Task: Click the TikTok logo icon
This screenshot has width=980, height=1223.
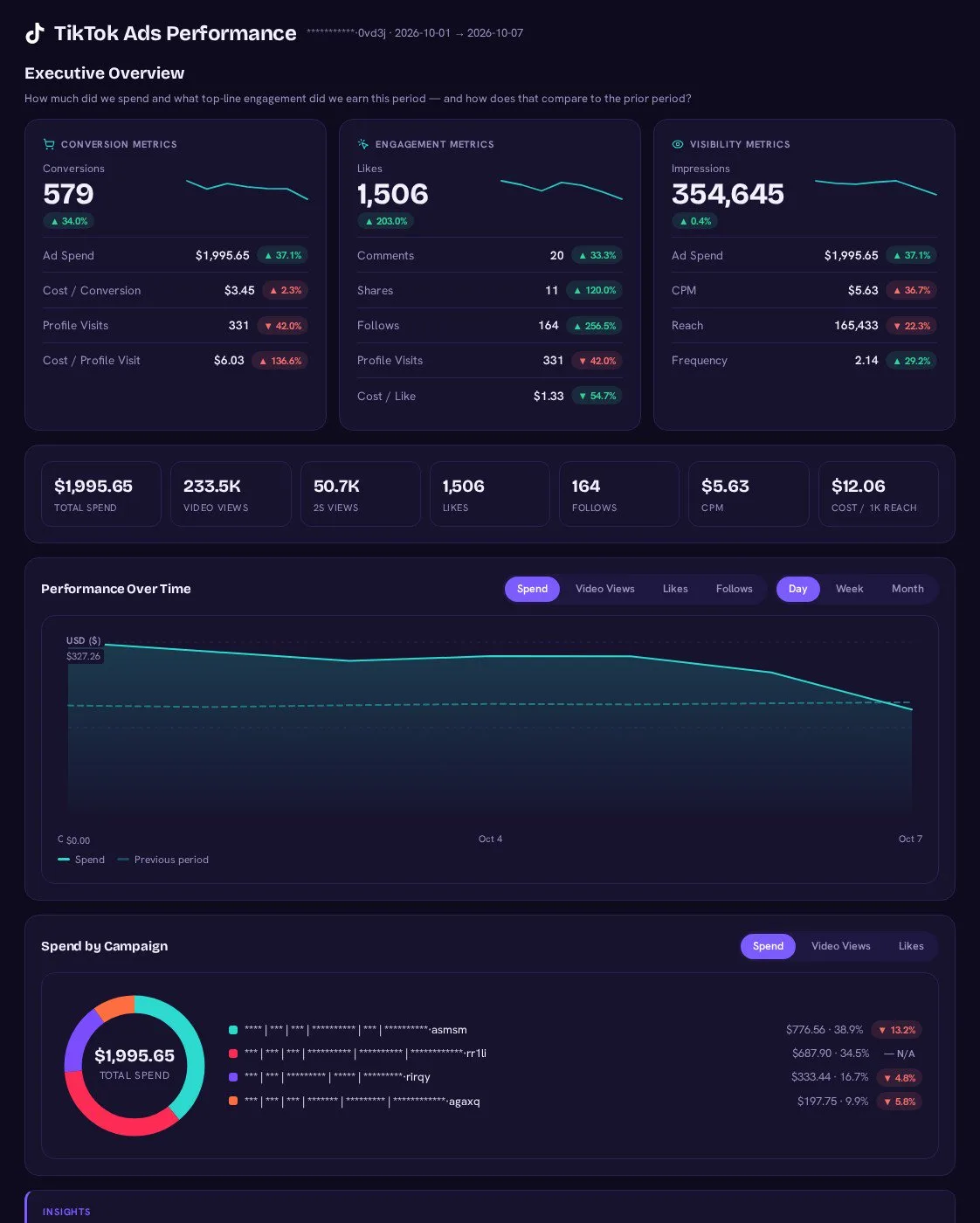Action: point(34,33)
